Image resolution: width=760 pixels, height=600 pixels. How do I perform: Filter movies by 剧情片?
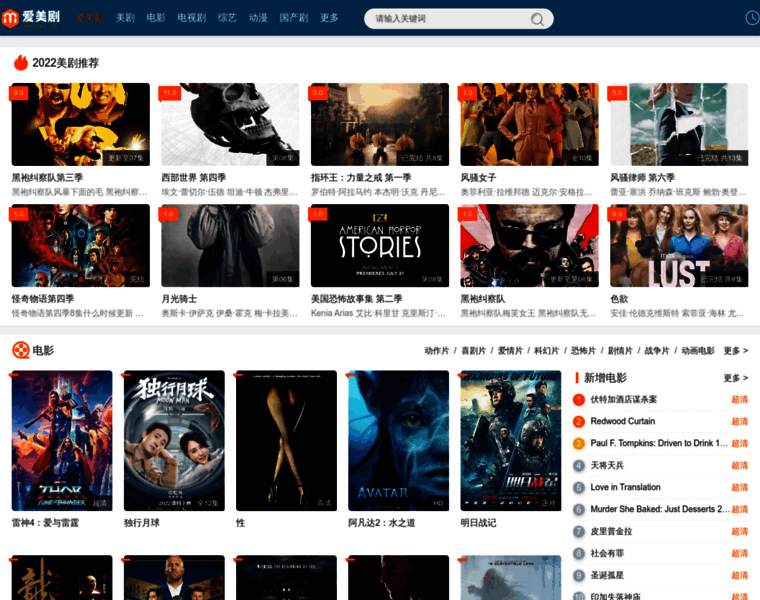tap(620, 350)
